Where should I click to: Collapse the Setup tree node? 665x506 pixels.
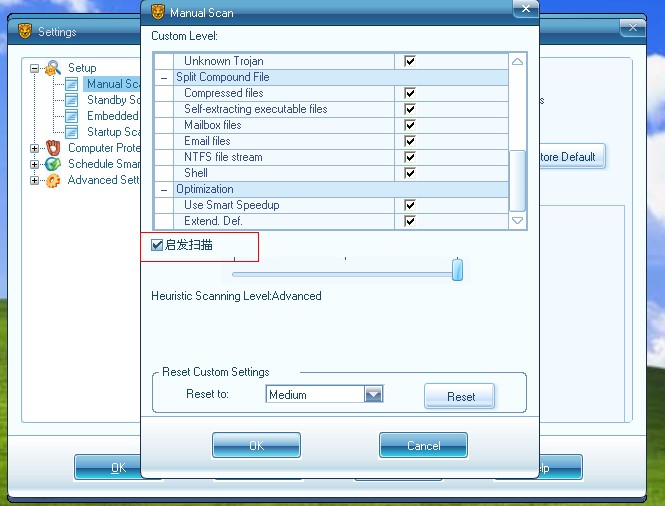click(34, 68)
